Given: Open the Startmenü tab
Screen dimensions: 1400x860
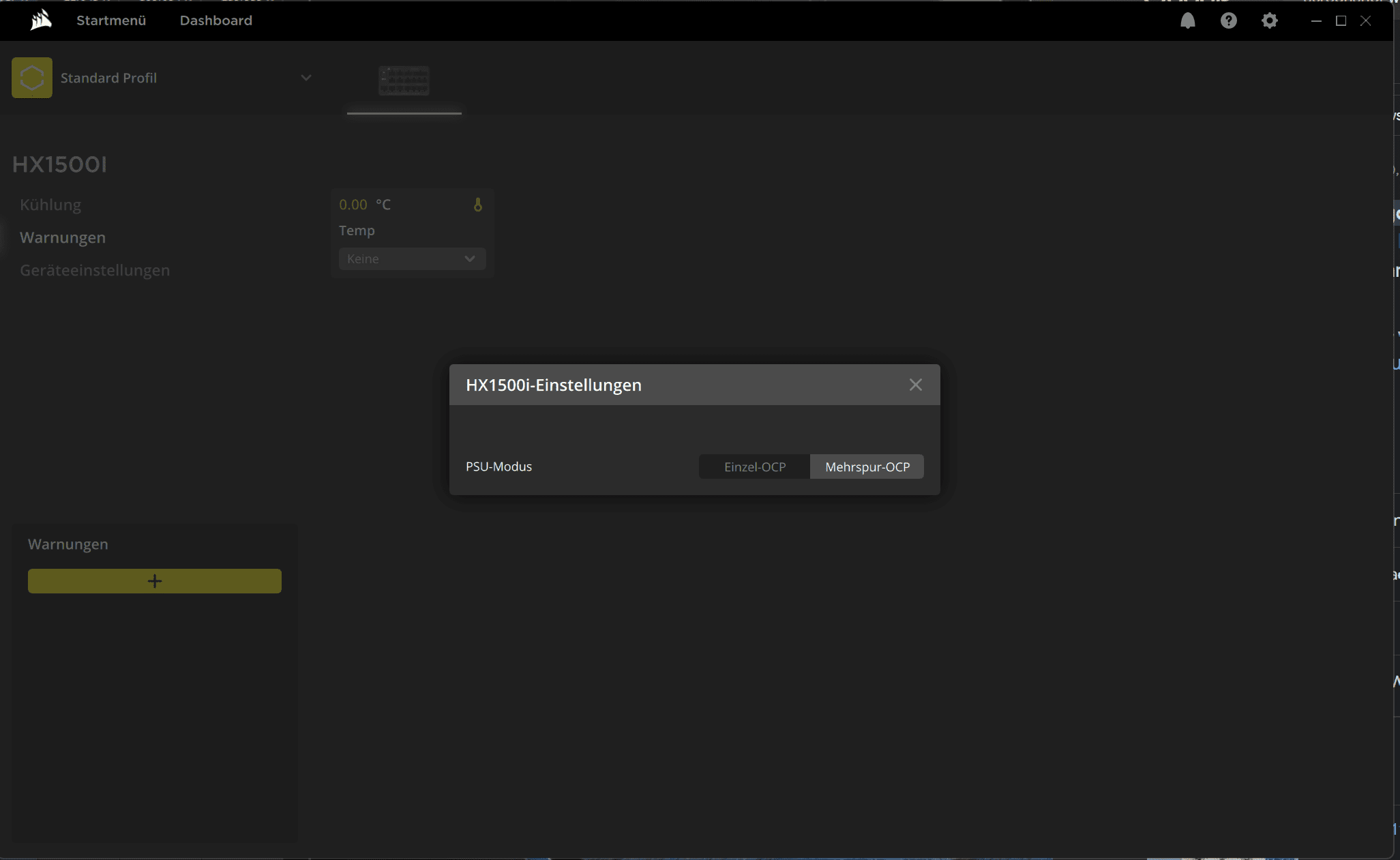Looking at the screenshot, I should coord(111,20).
